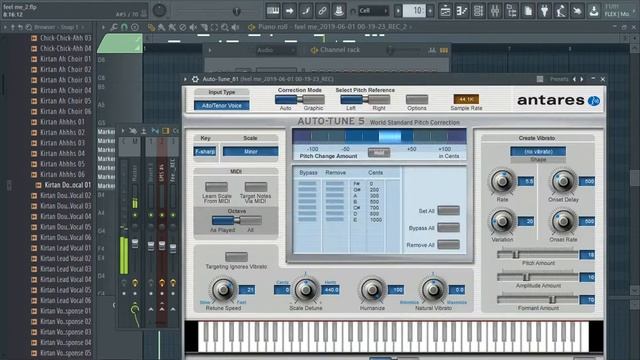
Task: Toggle Correction Mode Auto/Graphic switch
Action: point(300,99)
